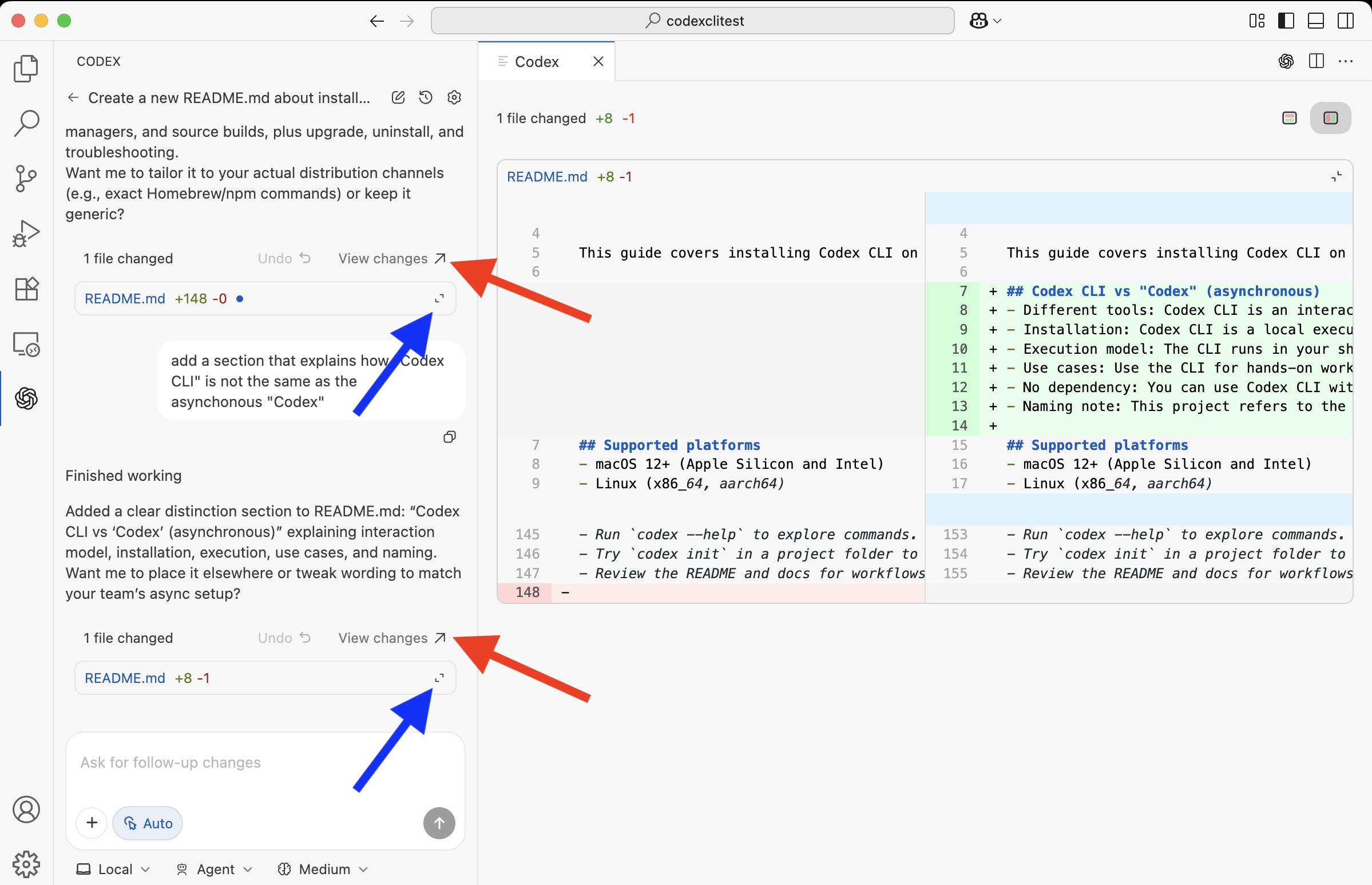The height and width of the screenshot is (885, 1372).
Task: Click '1 file changed' summary in editor
Action: click(541, 118)
